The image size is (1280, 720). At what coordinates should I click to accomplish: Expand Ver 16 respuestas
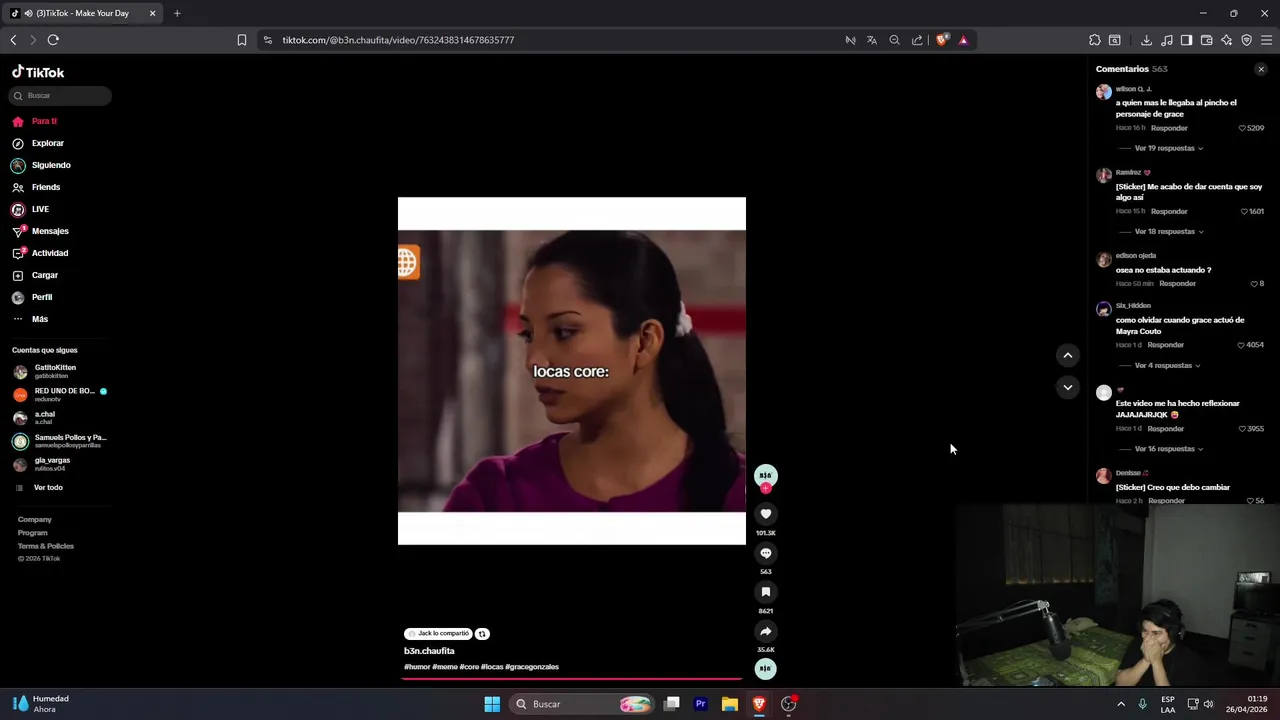click(1168, 449)
